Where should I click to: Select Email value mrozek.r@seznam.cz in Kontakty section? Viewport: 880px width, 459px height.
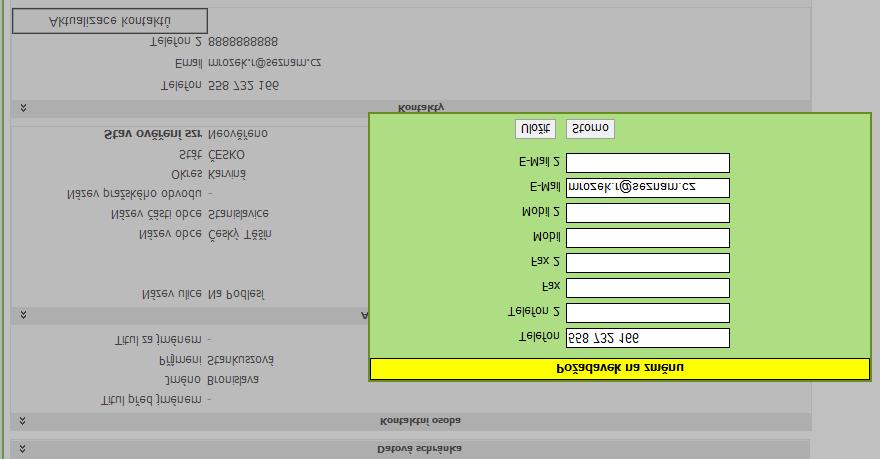(264, 63)
